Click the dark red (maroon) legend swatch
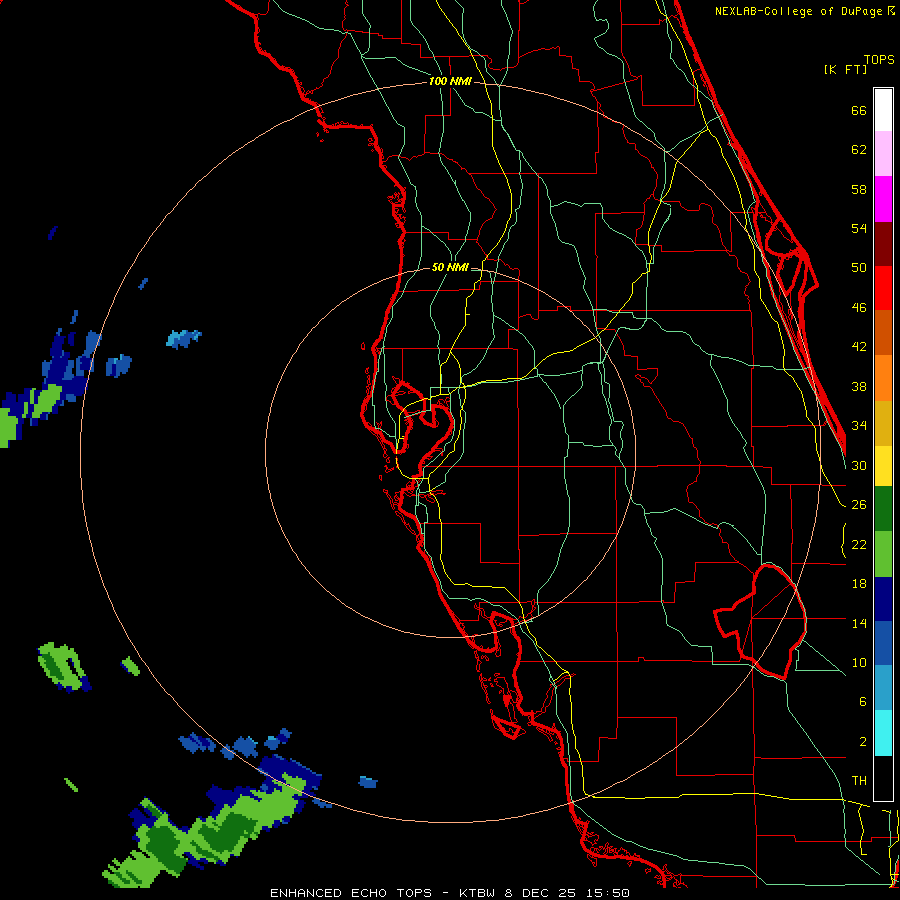The image size is (900, 900). coord(883,244)
